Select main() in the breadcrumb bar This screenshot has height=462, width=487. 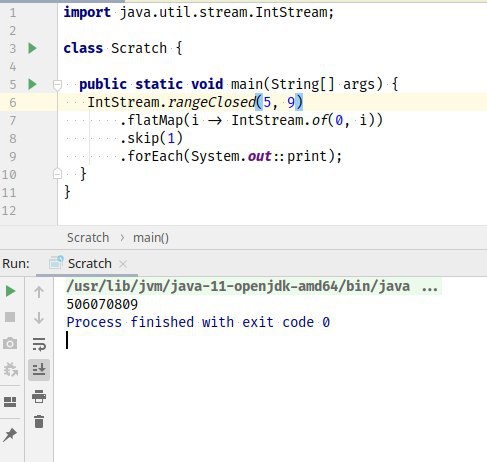point(151,238)
